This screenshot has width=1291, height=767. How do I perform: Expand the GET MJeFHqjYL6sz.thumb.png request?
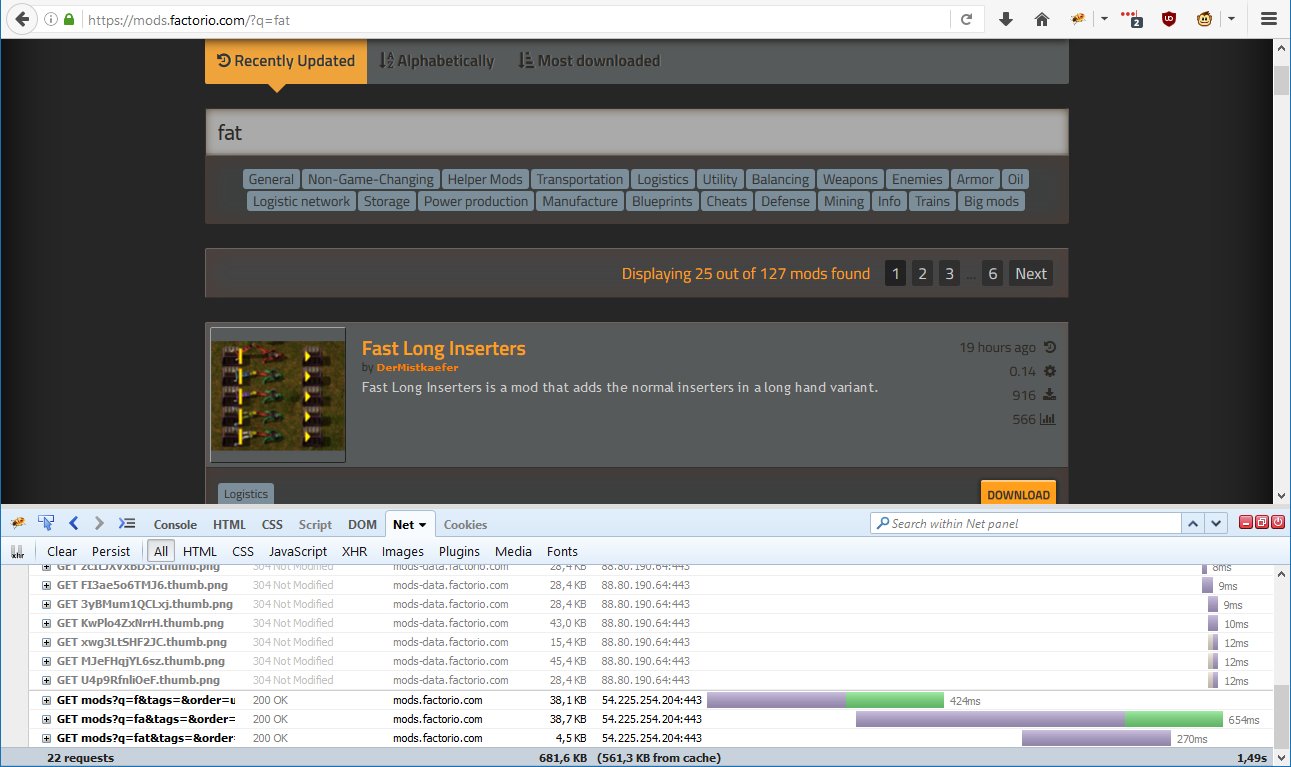pyautogui.click(x=46, y=661)
